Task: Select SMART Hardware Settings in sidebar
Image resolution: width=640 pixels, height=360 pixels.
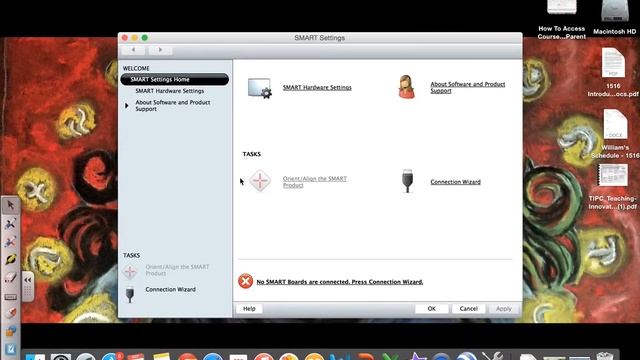Action: tap(169, 91)
